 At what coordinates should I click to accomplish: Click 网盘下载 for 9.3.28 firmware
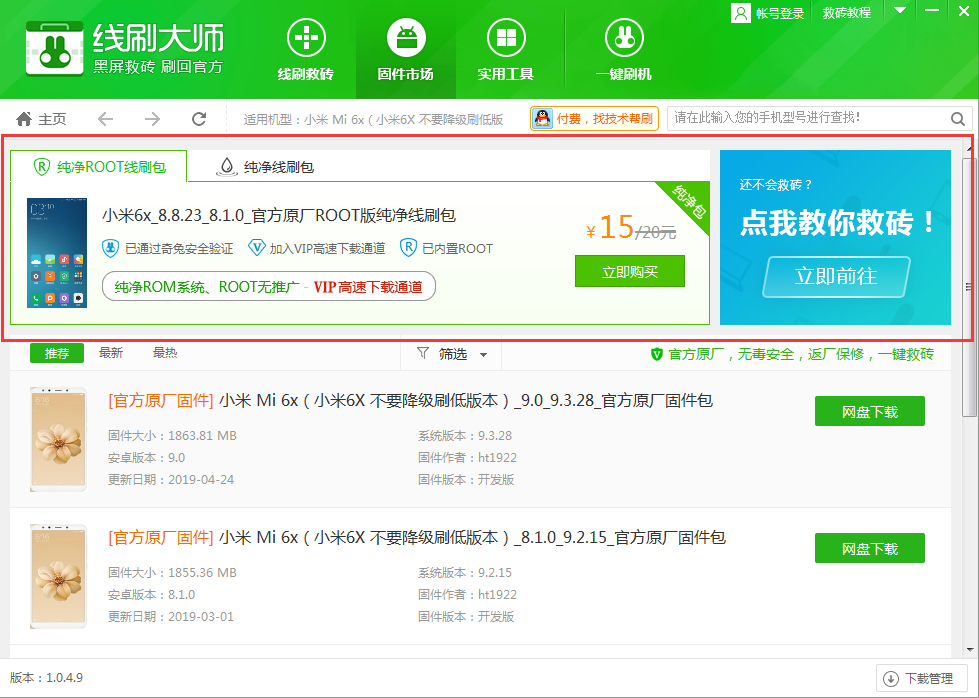(869, 411)
